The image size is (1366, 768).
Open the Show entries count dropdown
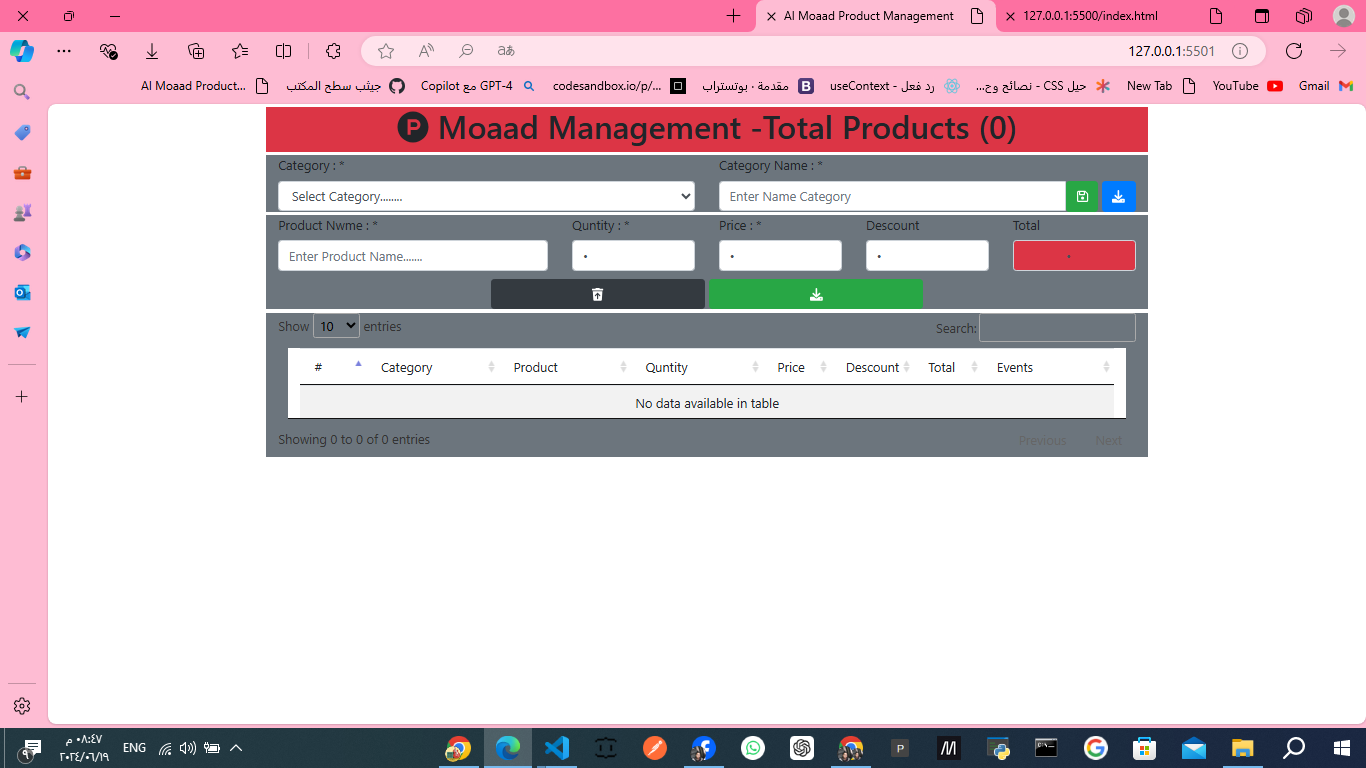[336, 326]
